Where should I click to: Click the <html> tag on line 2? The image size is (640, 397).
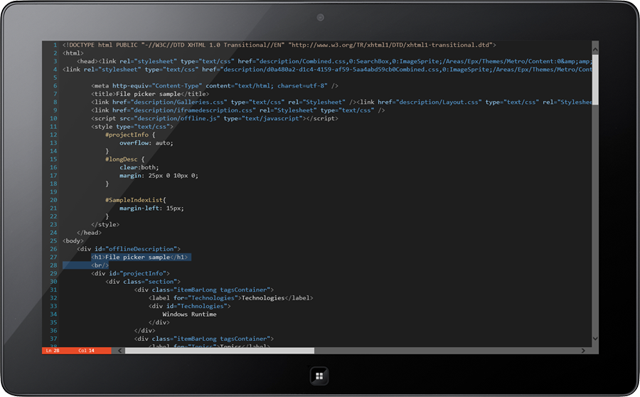click(73, 53)
